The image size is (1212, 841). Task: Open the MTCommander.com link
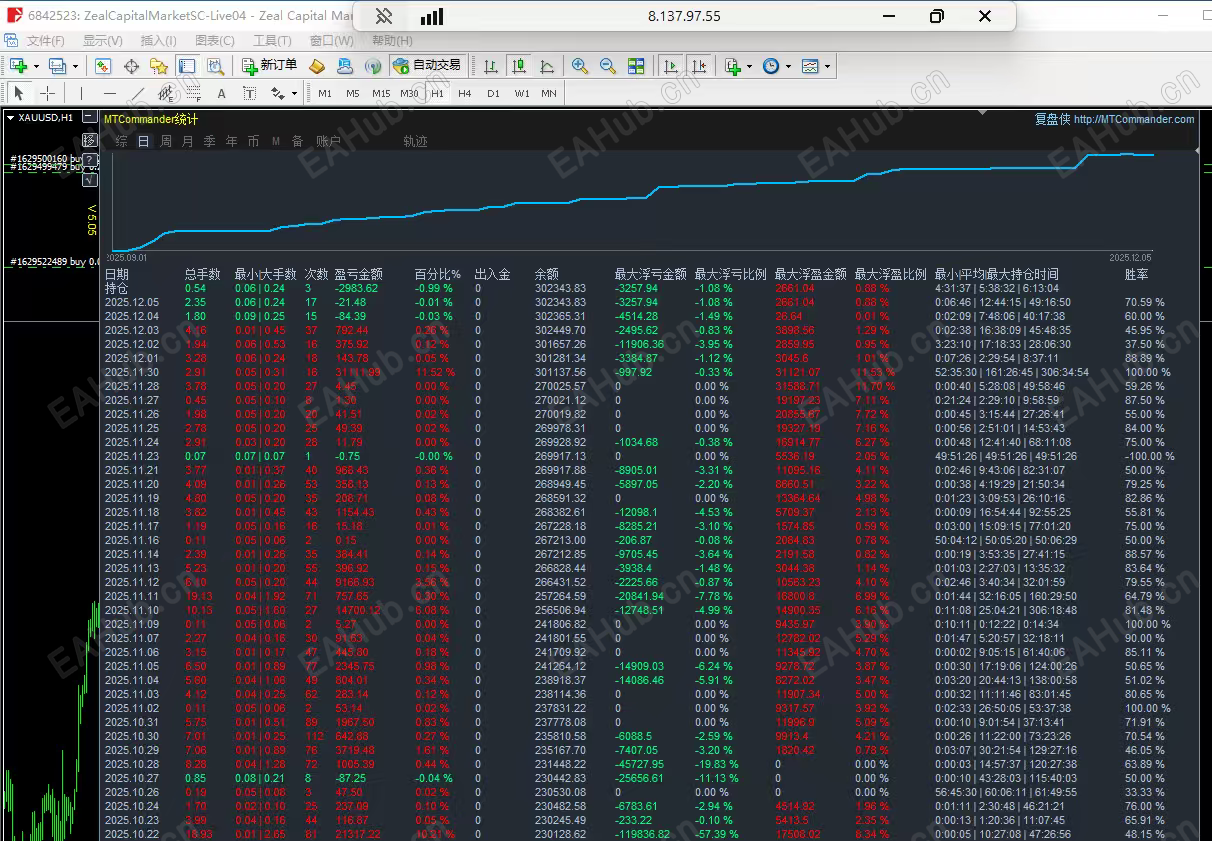1133,119
